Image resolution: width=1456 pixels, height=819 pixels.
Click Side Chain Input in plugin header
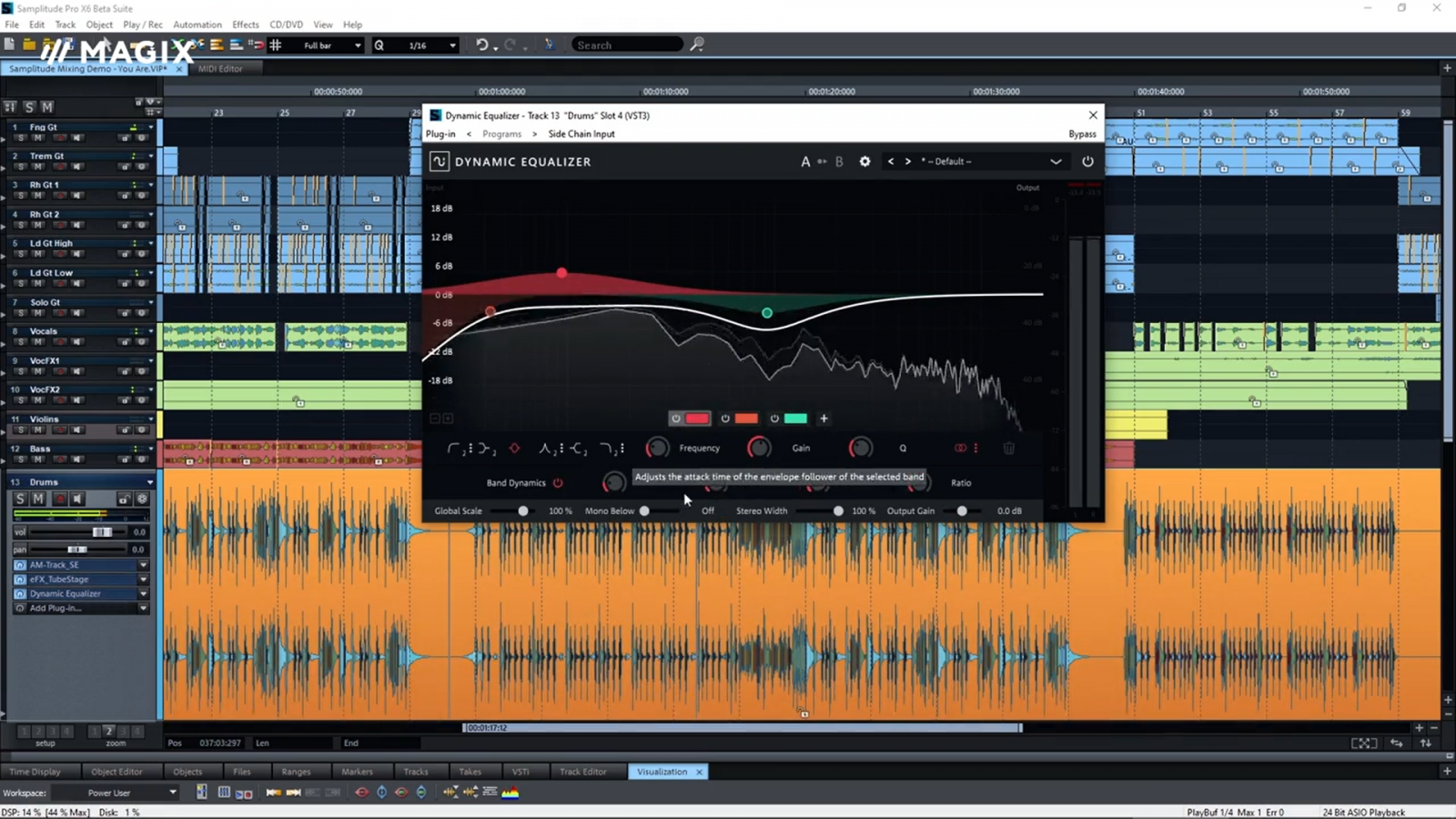581,134
